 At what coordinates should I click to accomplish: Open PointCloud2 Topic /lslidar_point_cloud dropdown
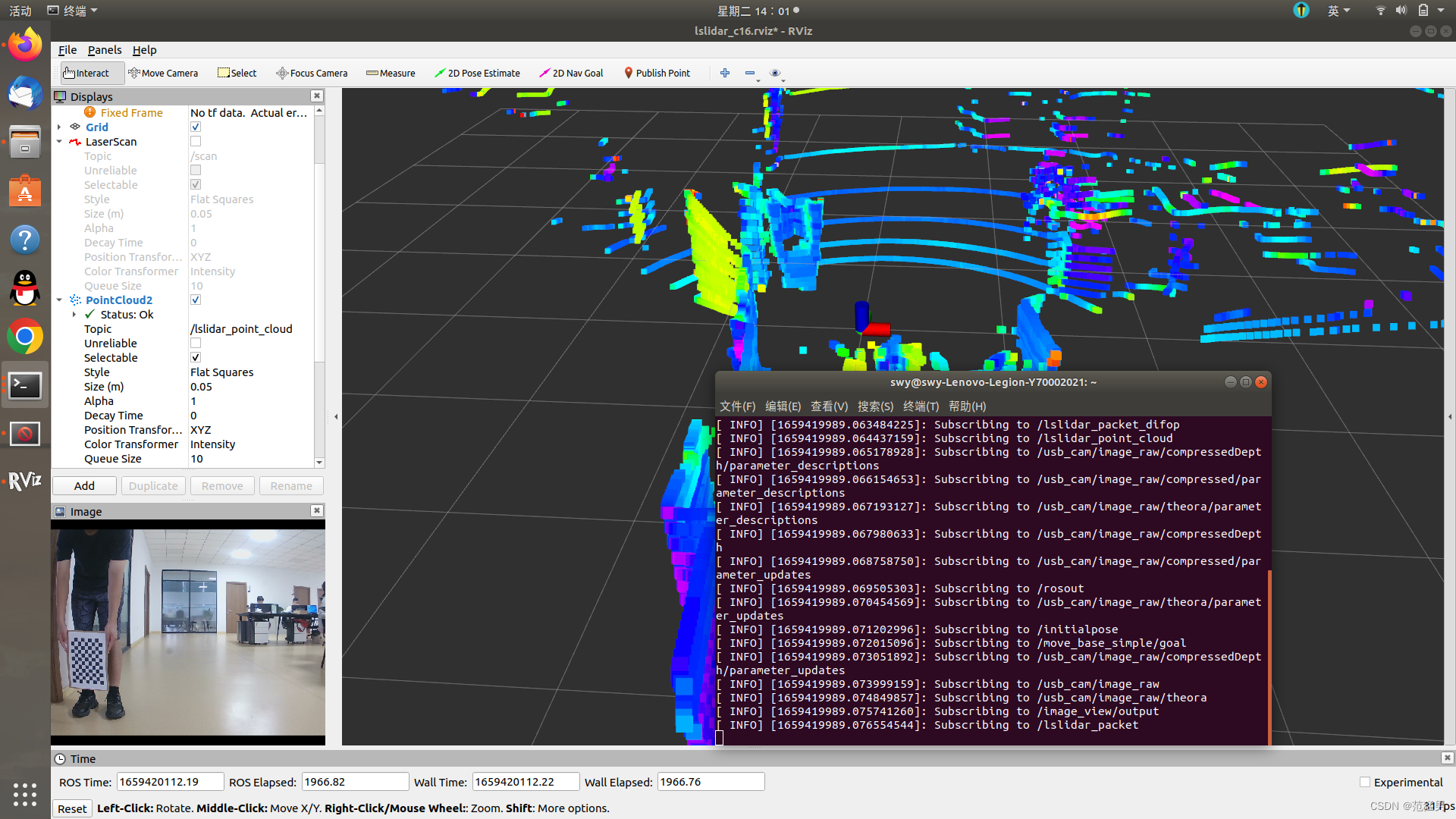point(250,328)
